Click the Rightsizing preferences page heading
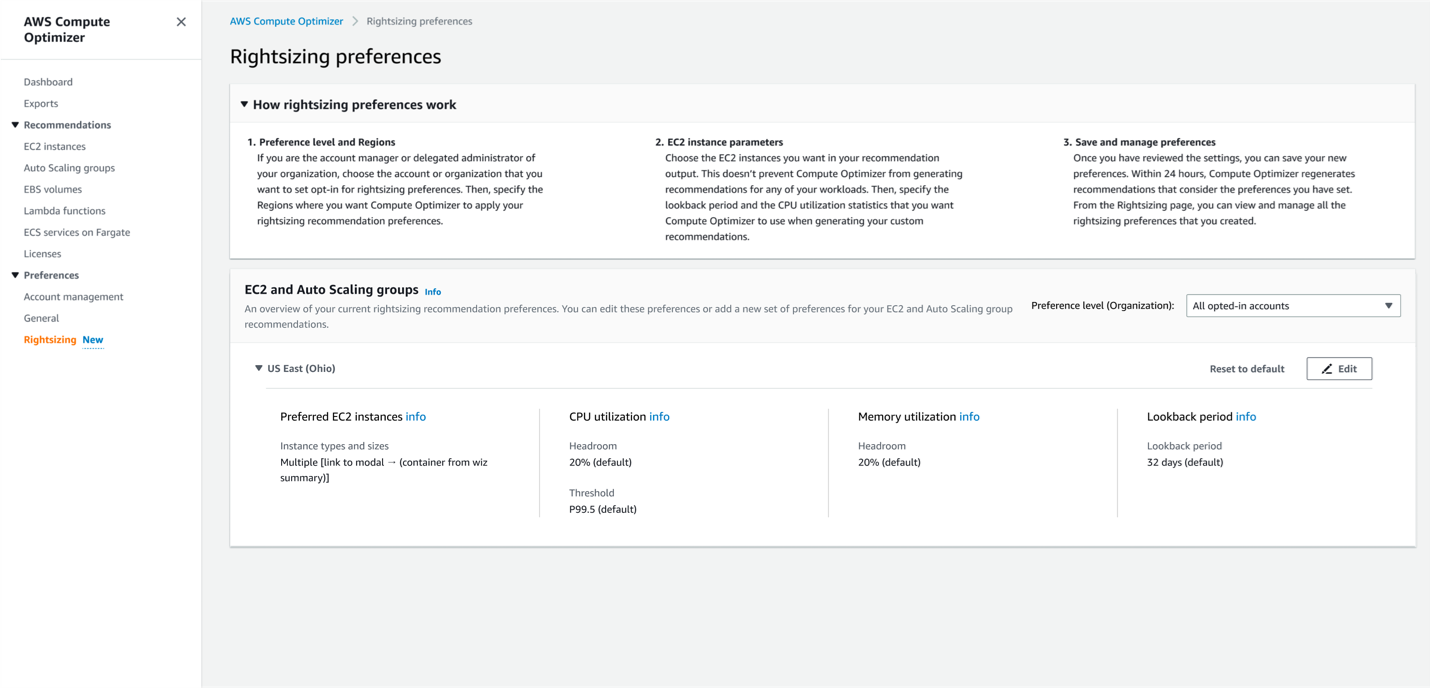 336,57
